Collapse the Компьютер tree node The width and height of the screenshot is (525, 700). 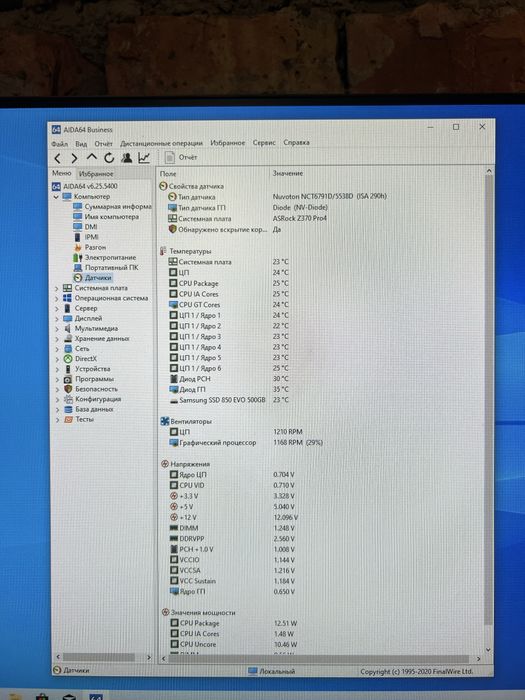pos(56,196)
